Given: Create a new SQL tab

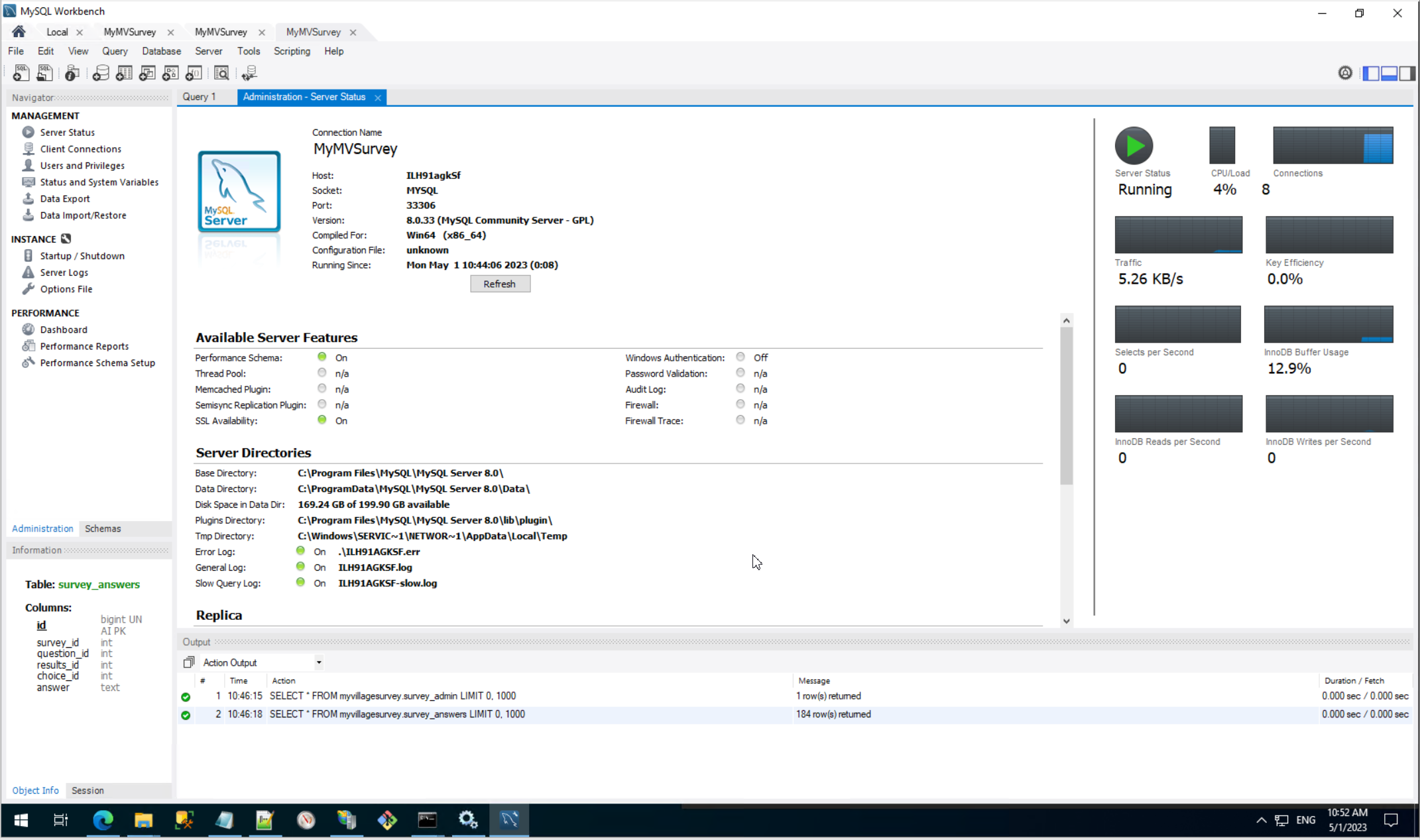Looking at the screenshot, I should coord(21,73).
